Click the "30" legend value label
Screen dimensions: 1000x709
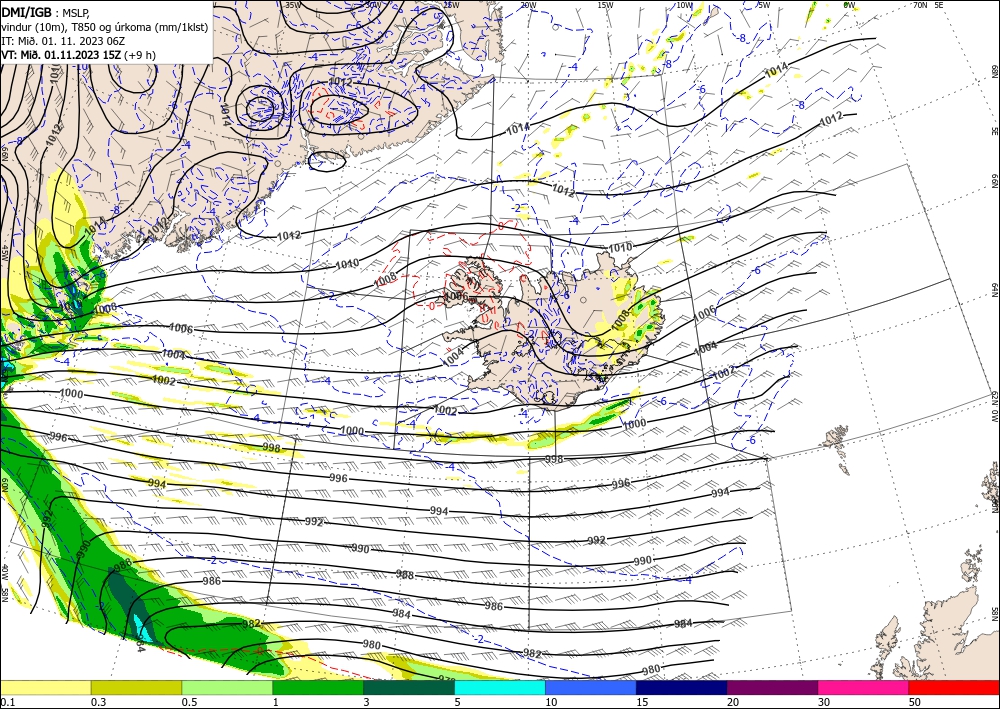point(825,702)
